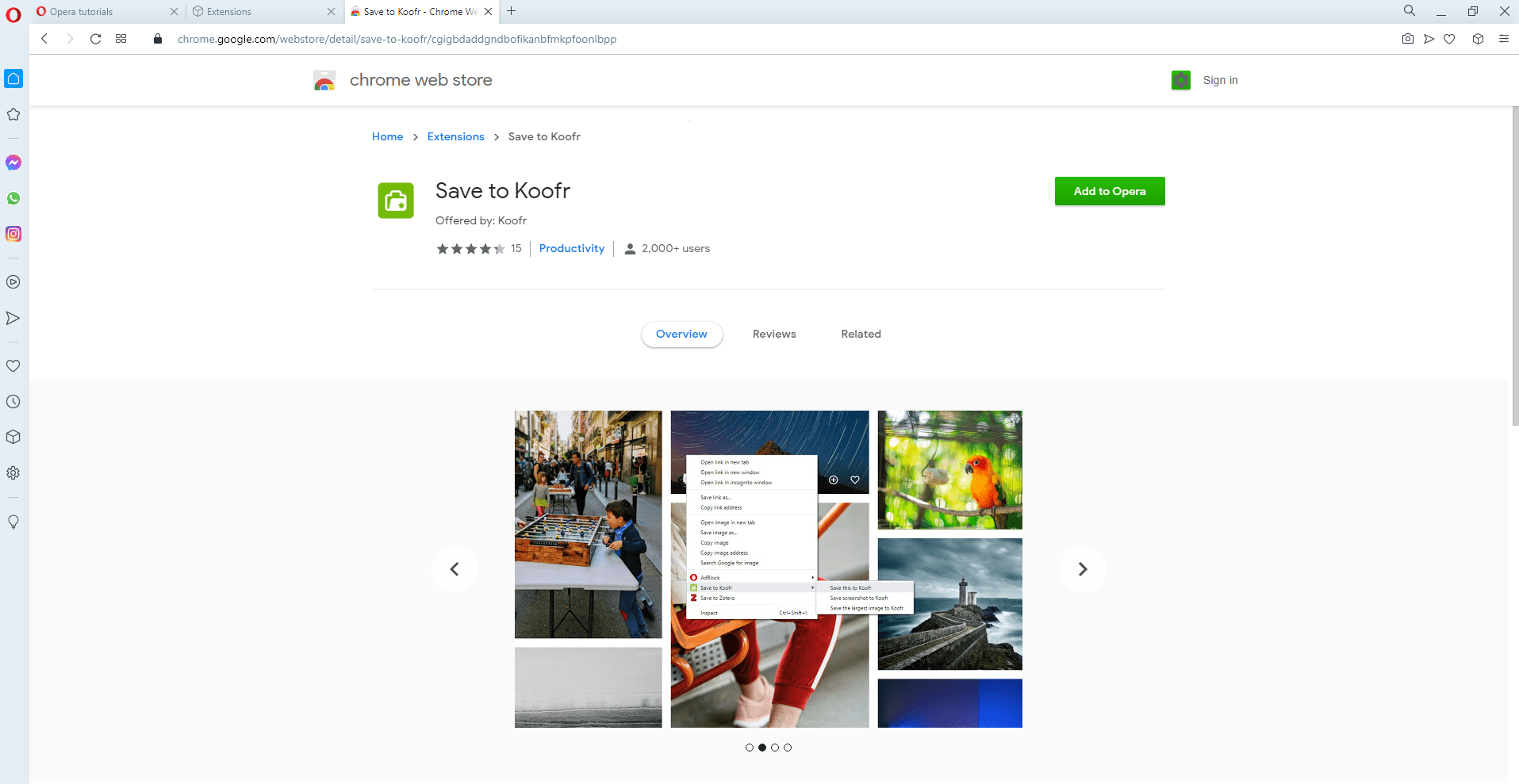Viewport: 1519px width, 784px height.
Task: Open WhatsApp in the sidebar
Action: [13, 198]
